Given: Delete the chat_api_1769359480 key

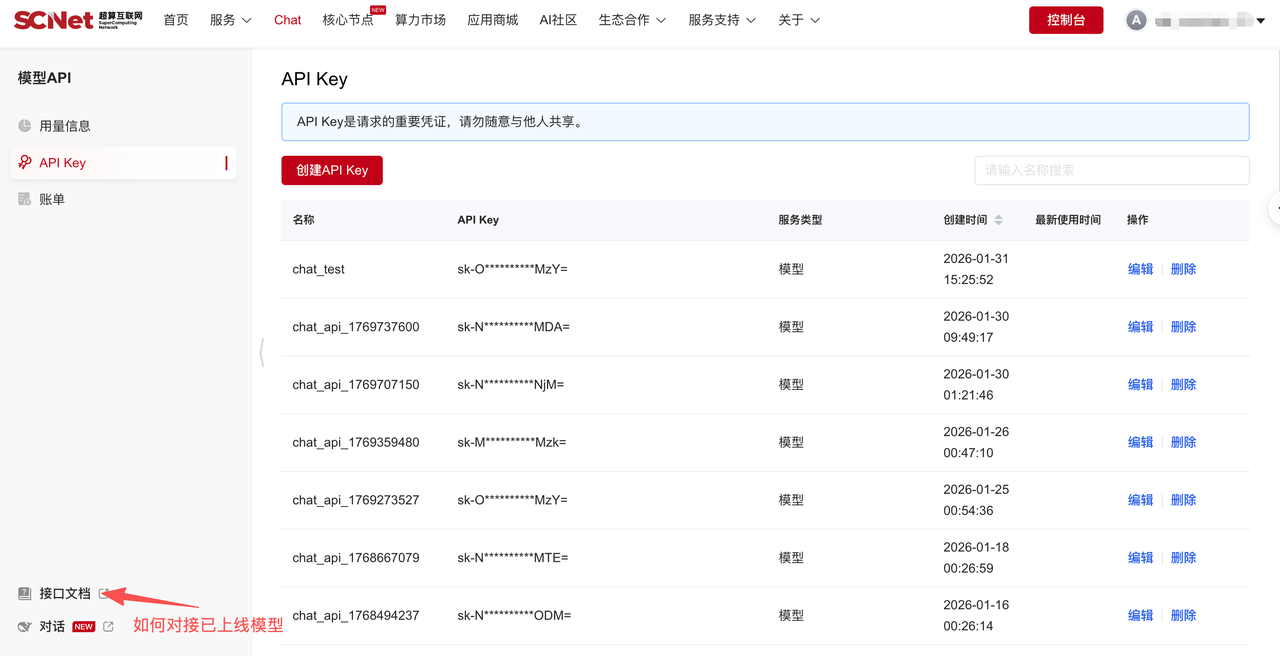Looking at the screenshot, I should click(x=1183, y=442).
